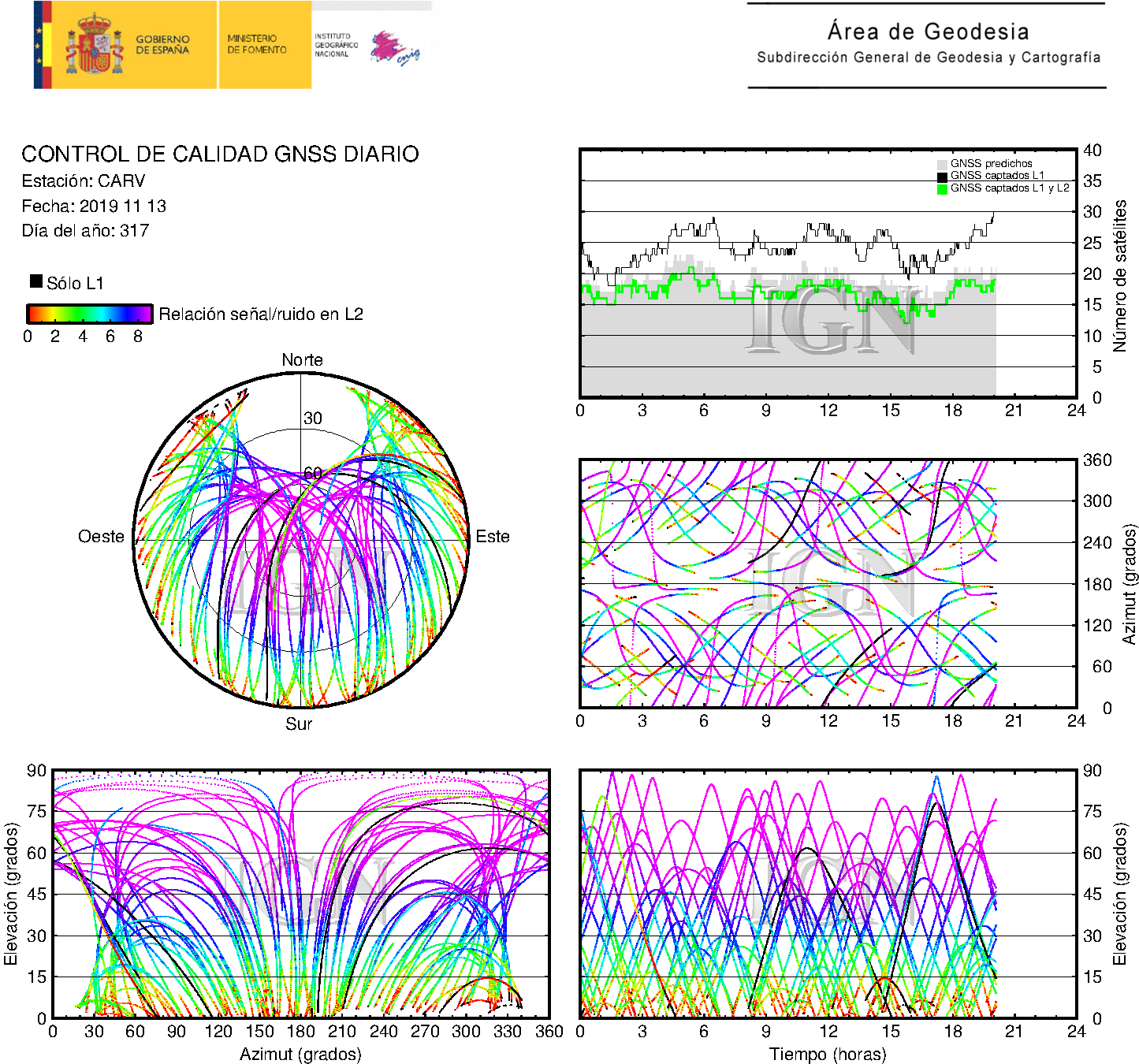
Task: Click the circular sky plot chart
Action: (301, 540)
